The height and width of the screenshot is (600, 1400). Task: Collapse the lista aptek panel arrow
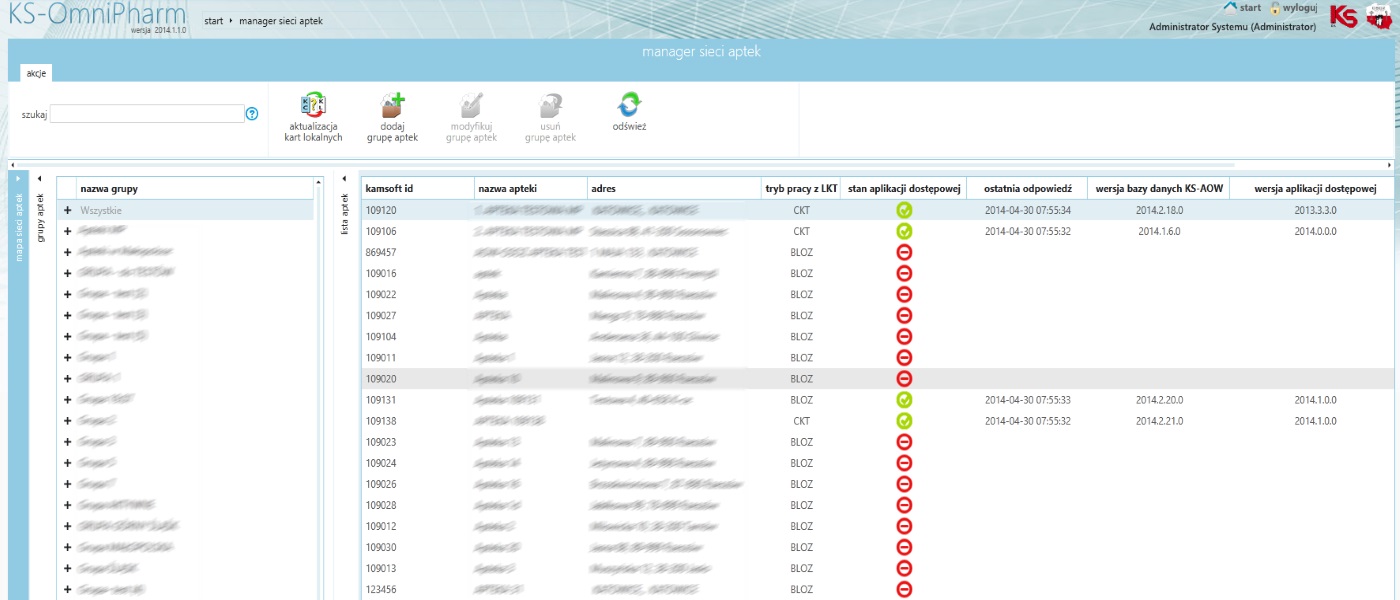344,179
